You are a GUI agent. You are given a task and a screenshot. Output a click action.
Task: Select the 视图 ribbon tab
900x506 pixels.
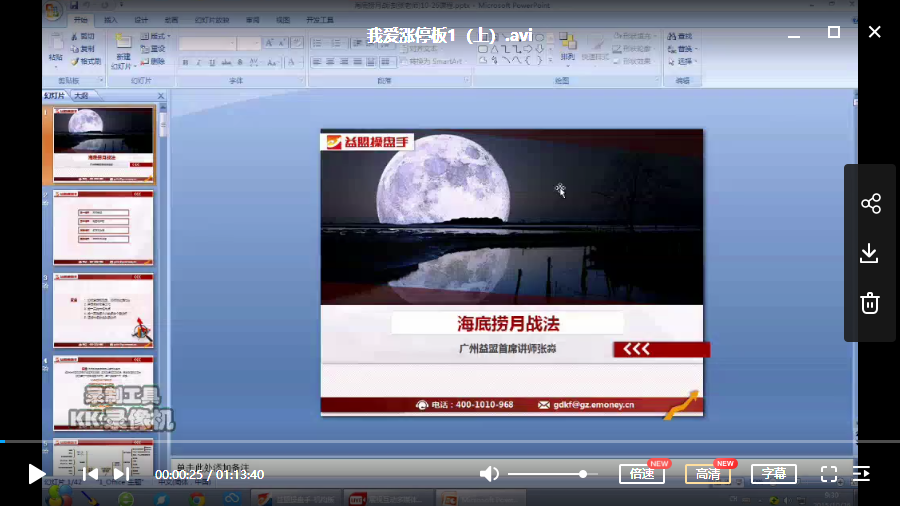pos(283,20)
